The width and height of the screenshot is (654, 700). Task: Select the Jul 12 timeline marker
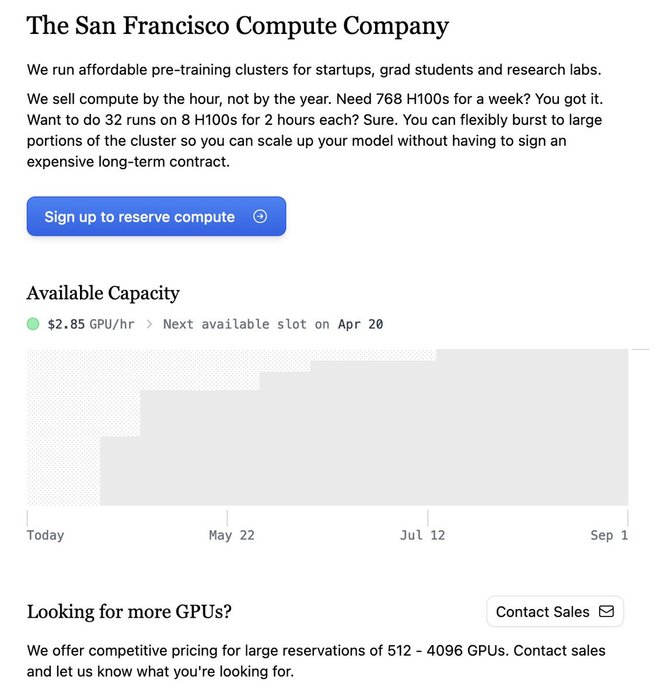point(422,535)
